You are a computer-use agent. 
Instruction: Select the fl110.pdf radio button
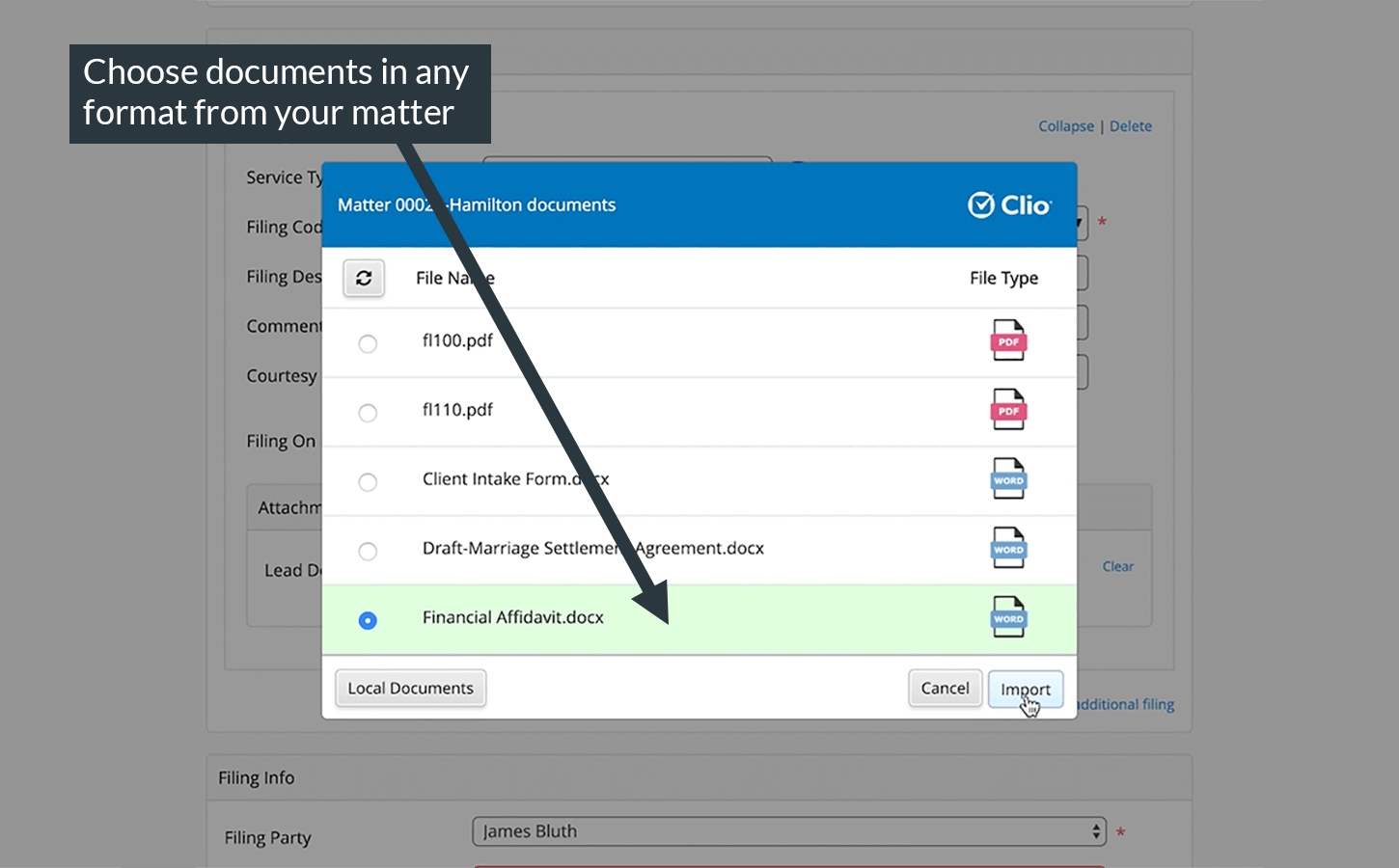(368, 413)
